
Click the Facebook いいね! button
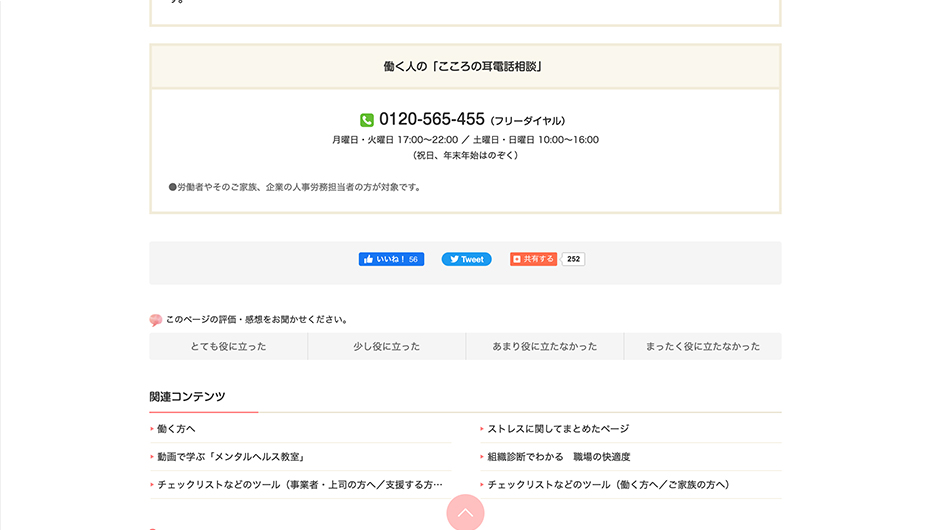[391, 259]
